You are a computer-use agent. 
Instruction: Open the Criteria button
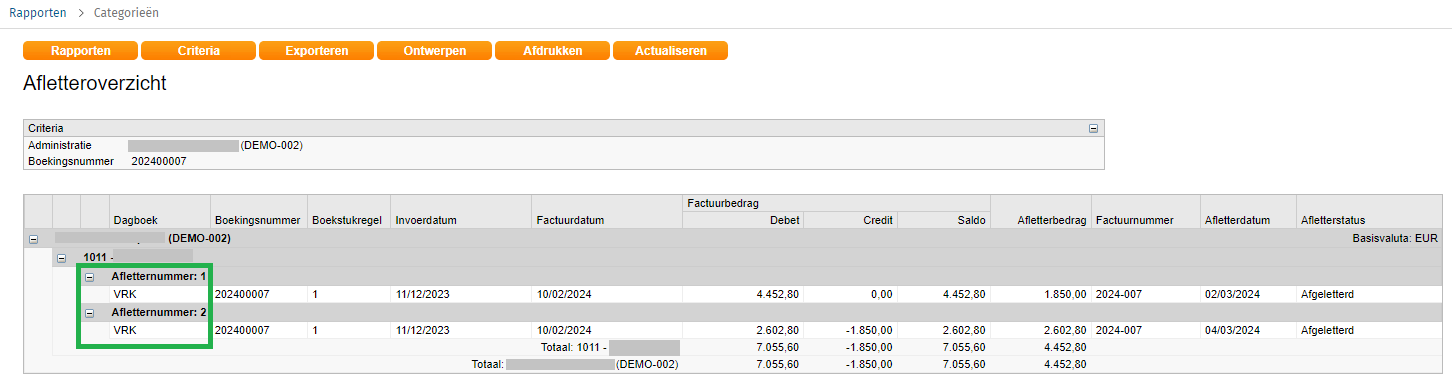tap(198, 51)
